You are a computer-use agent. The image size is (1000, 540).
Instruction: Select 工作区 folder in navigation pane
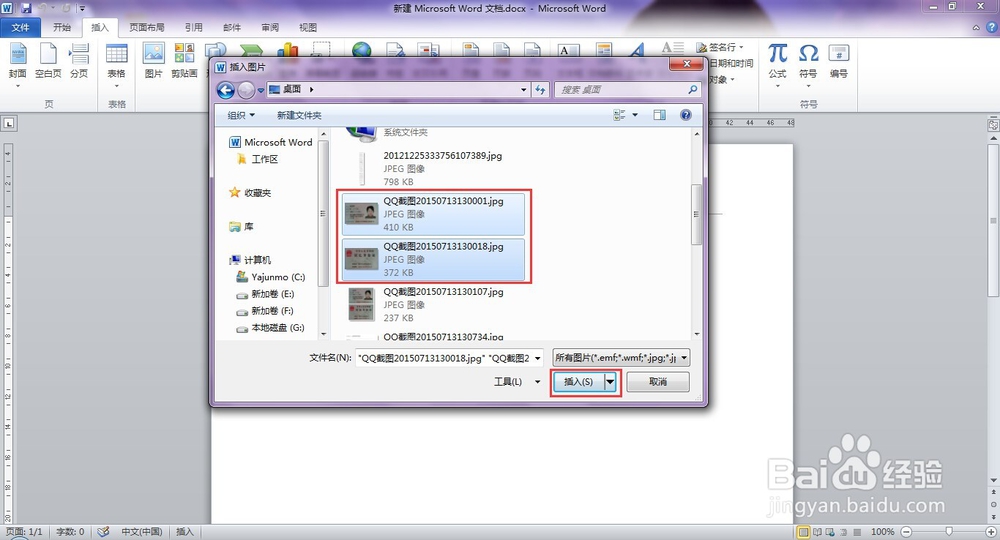[258, 159]
